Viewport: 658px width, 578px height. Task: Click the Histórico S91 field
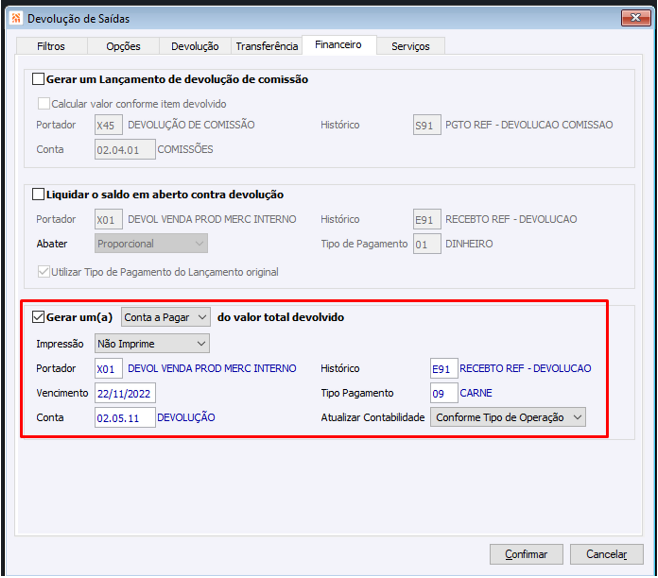427,125
